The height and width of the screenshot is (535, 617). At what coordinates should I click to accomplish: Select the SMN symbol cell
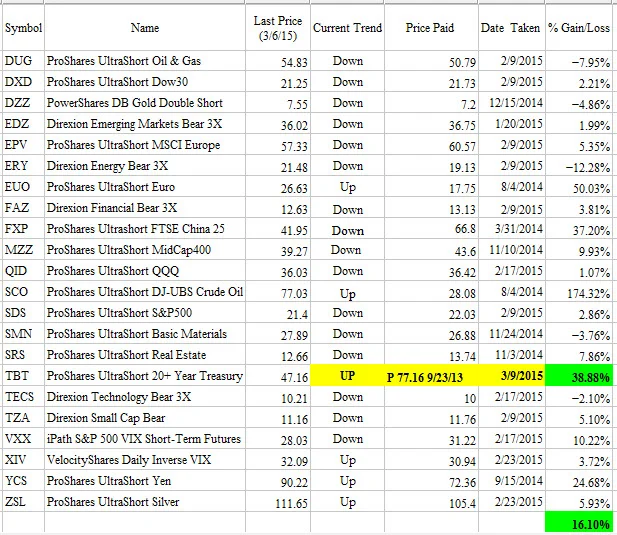23,333
